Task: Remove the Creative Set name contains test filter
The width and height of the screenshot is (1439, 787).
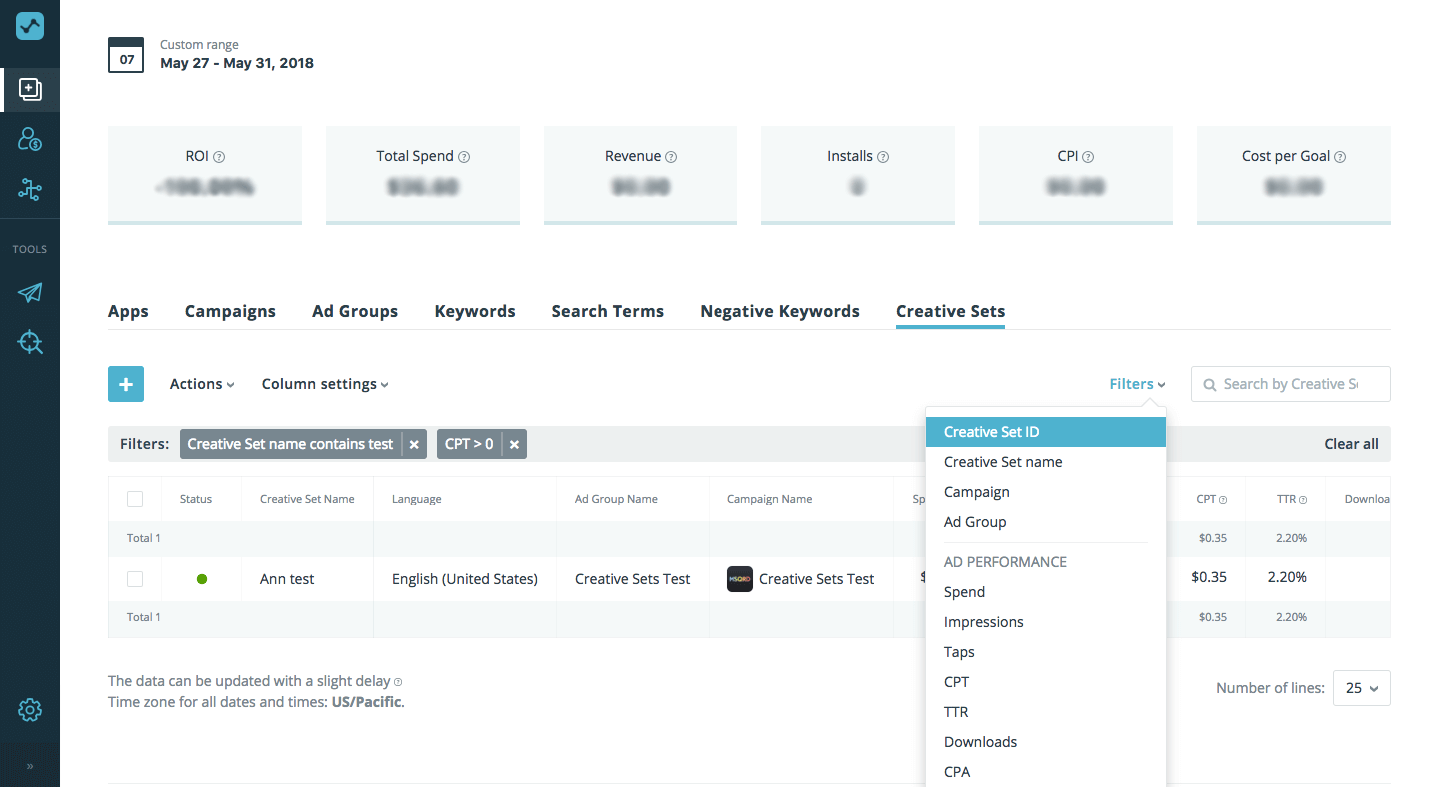Action: [414, 445]
